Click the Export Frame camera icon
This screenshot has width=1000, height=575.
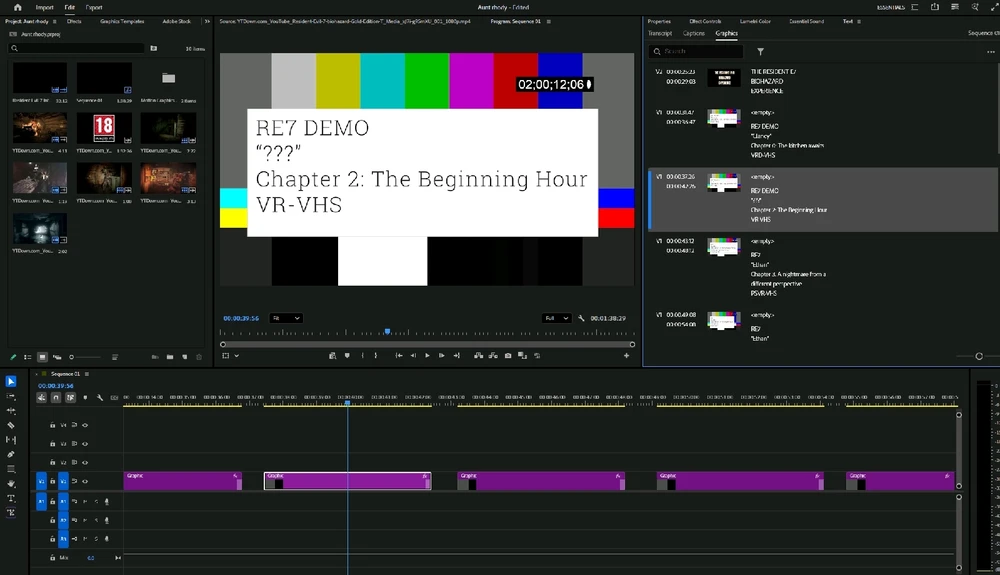(508, 355)
